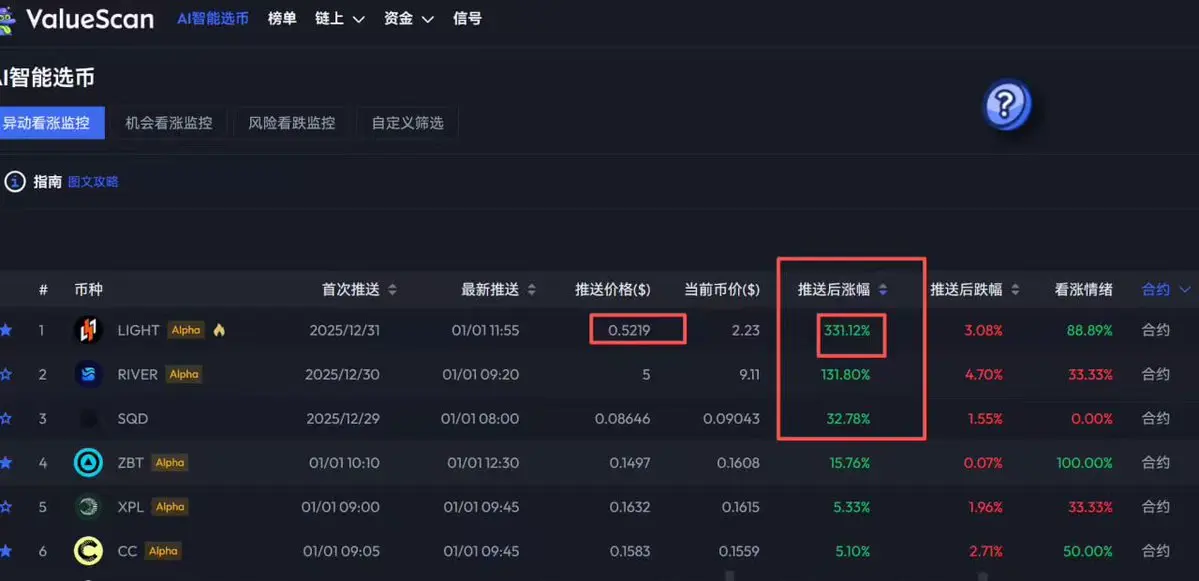Click 合约 in the CC row
1199x581 pixels.
(1155, 551)
